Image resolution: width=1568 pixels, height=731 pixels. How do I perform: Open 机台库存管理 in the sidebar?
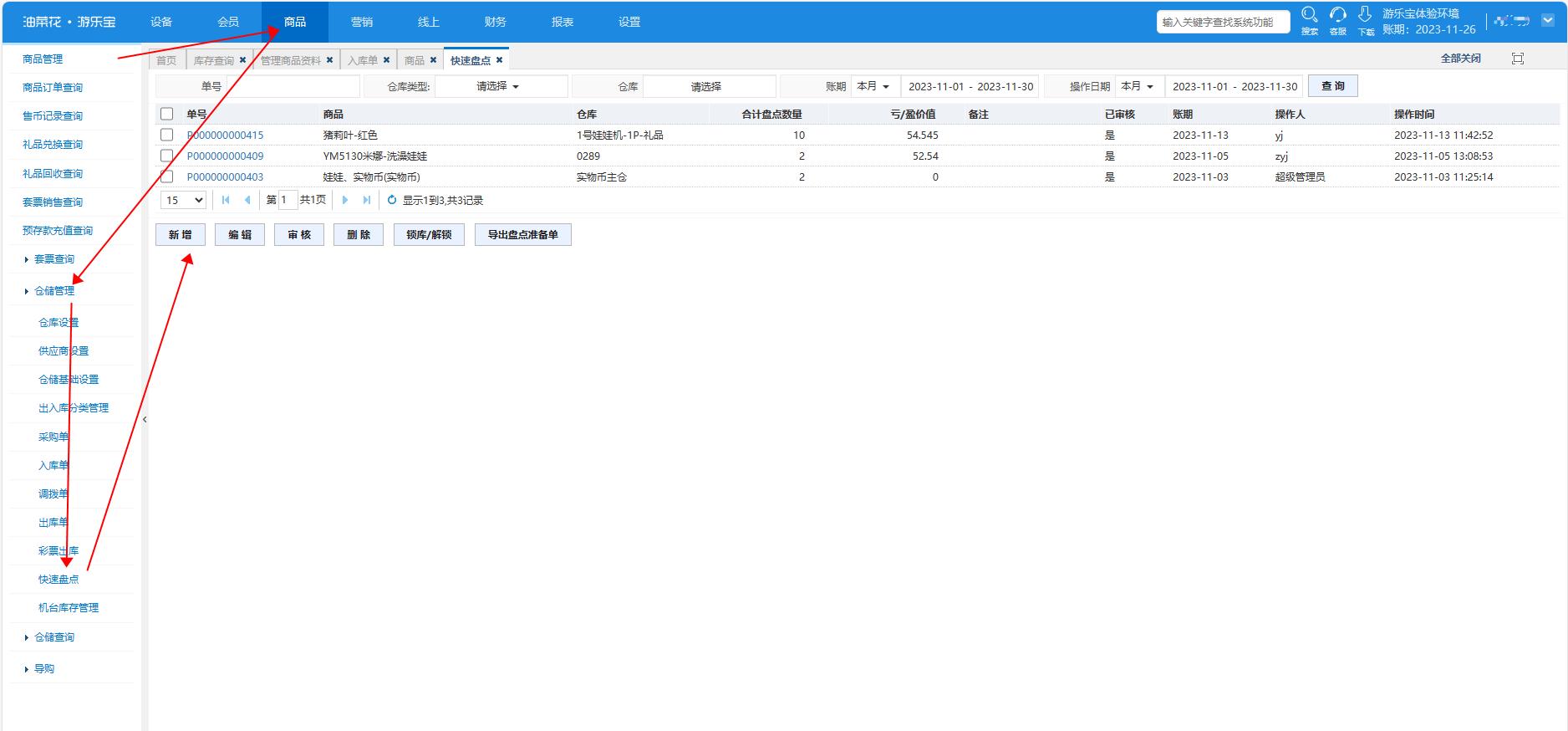tap(69, 608)
